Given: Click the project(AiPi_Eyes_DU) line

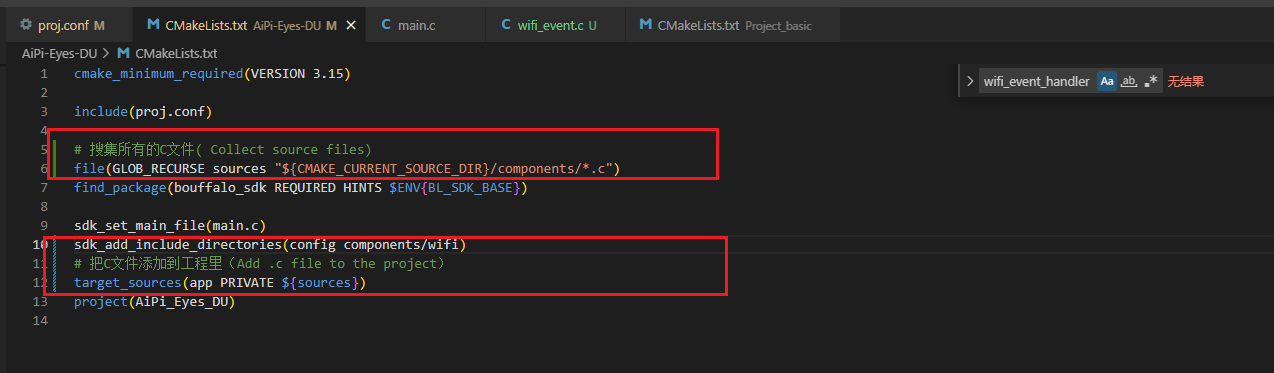Looking at the screenshot, I should click(154, 301).
